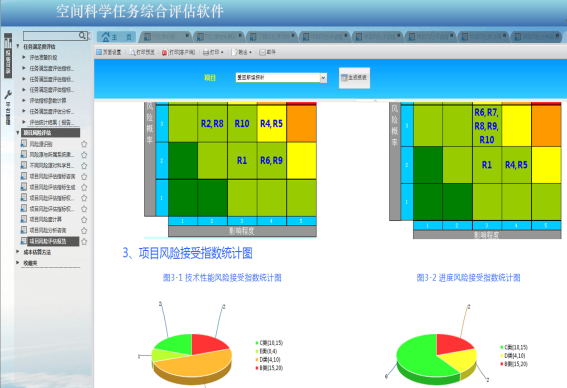Click the document icon beside 项目风险值计算
This screenshot has width=567, height=388.
(x=24, y=219)
